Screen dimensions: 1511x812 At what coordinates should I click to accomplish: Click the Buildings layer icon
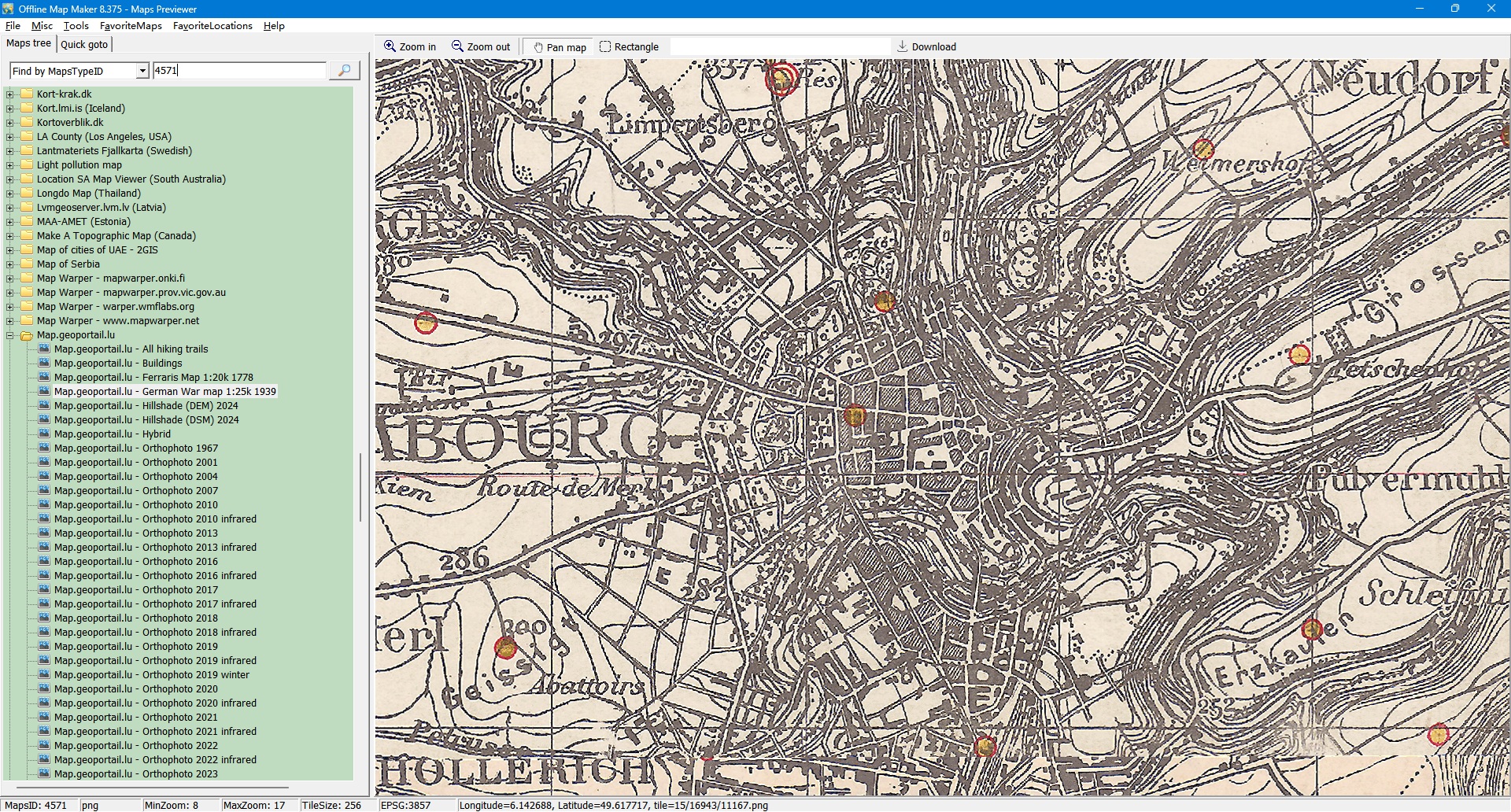click(44, 364)
